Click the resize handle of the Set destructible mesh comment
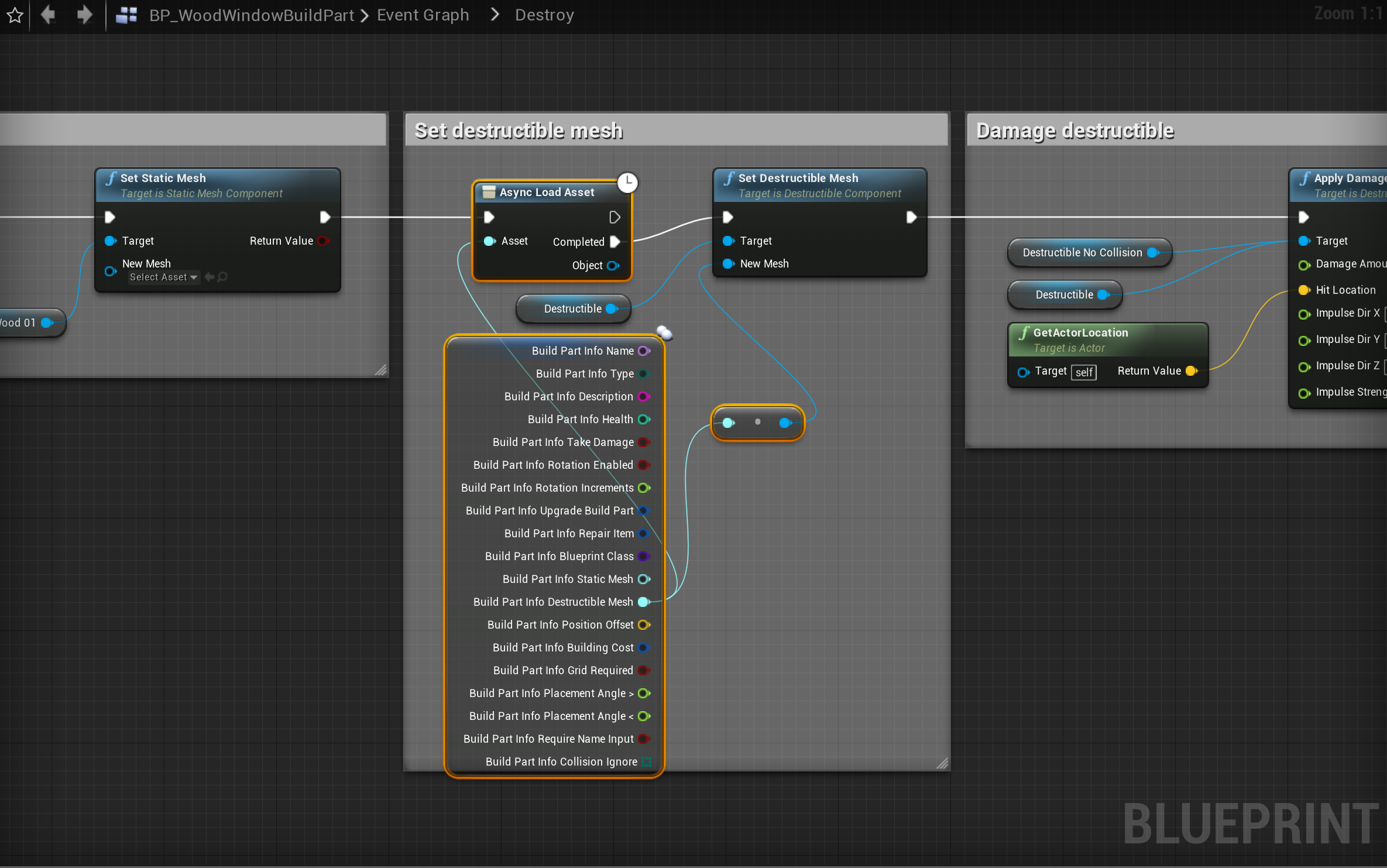Viewport: 1387px width, 868px height. pos(942,763)
